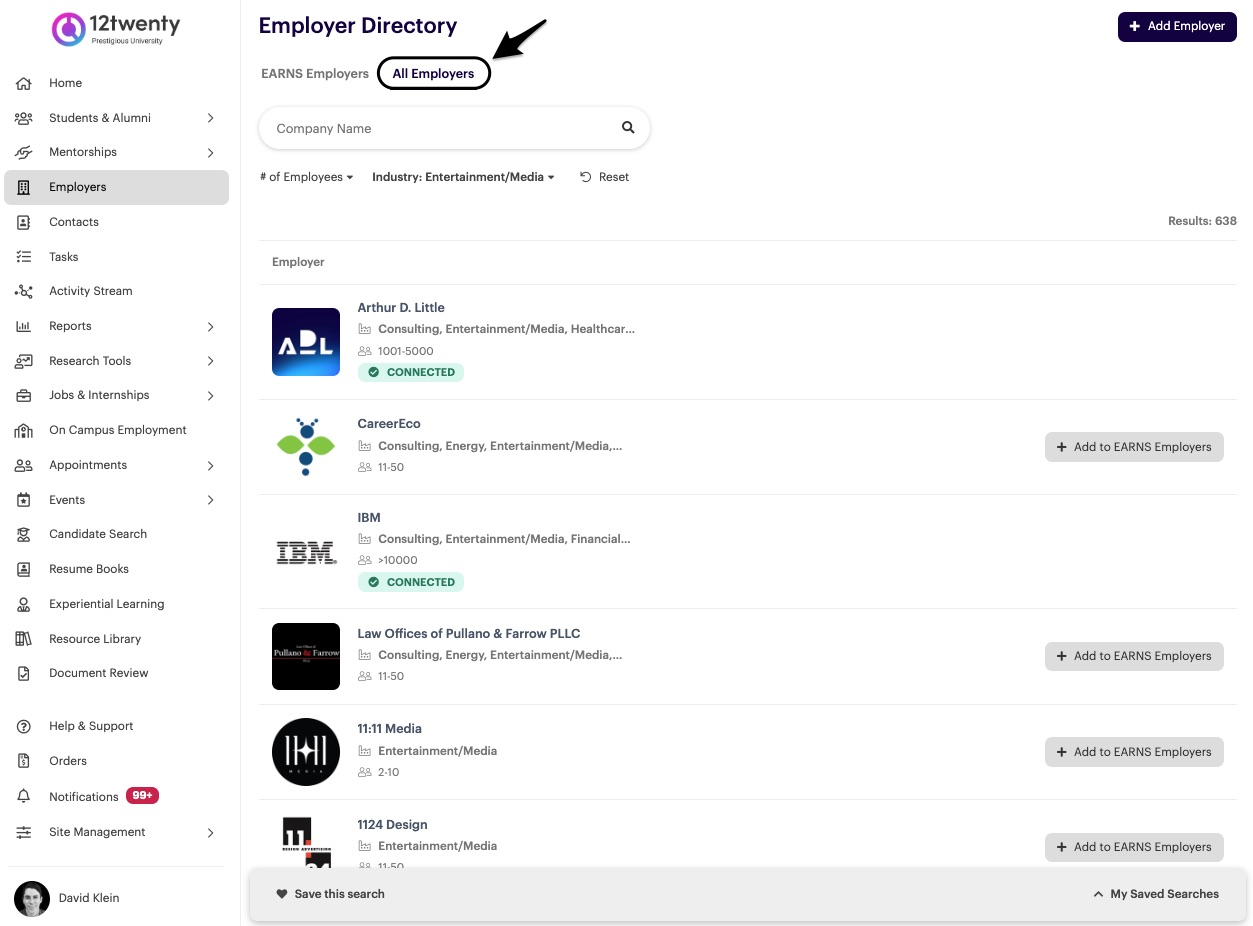Screen dimensions: 1253x926
Task: Expand Site Management submenu chevron
Action: coord(210,832)
